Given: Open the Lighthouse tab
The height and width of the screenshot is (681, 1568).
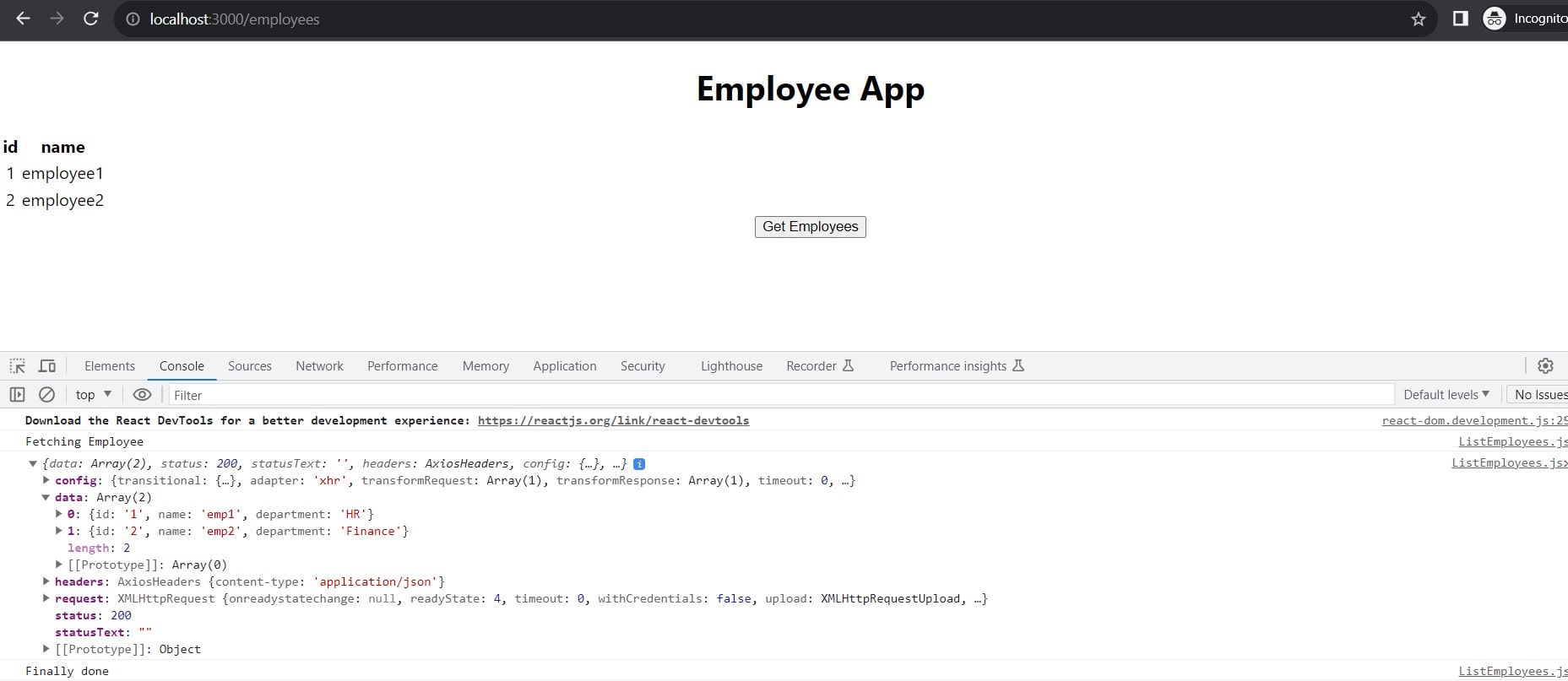Looking at the screenshot, I should click(731, 365).
